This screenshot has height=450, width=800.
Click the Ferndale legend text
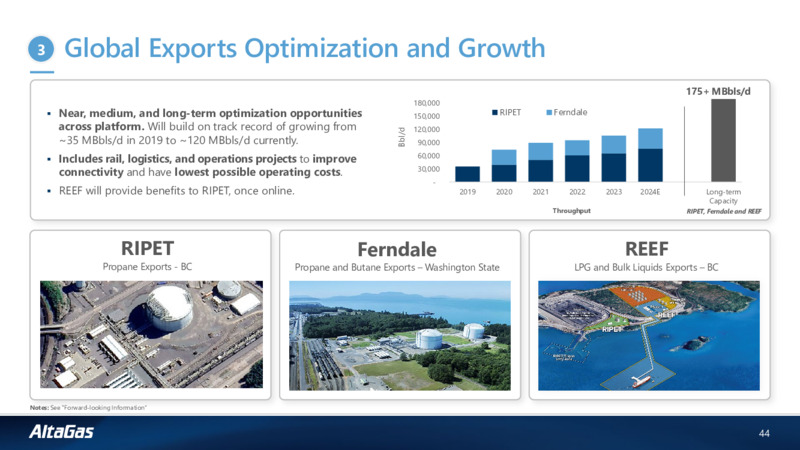coord(570,112)
